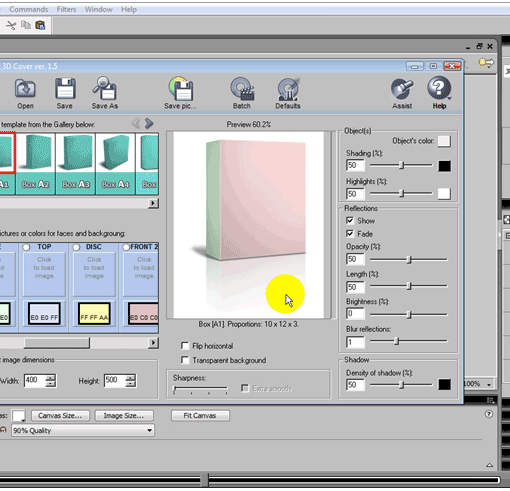Image resolution: width=510 pixels, height=491 pixels.
Task: Open the Commands menu
Action: (x=29, y=9)
